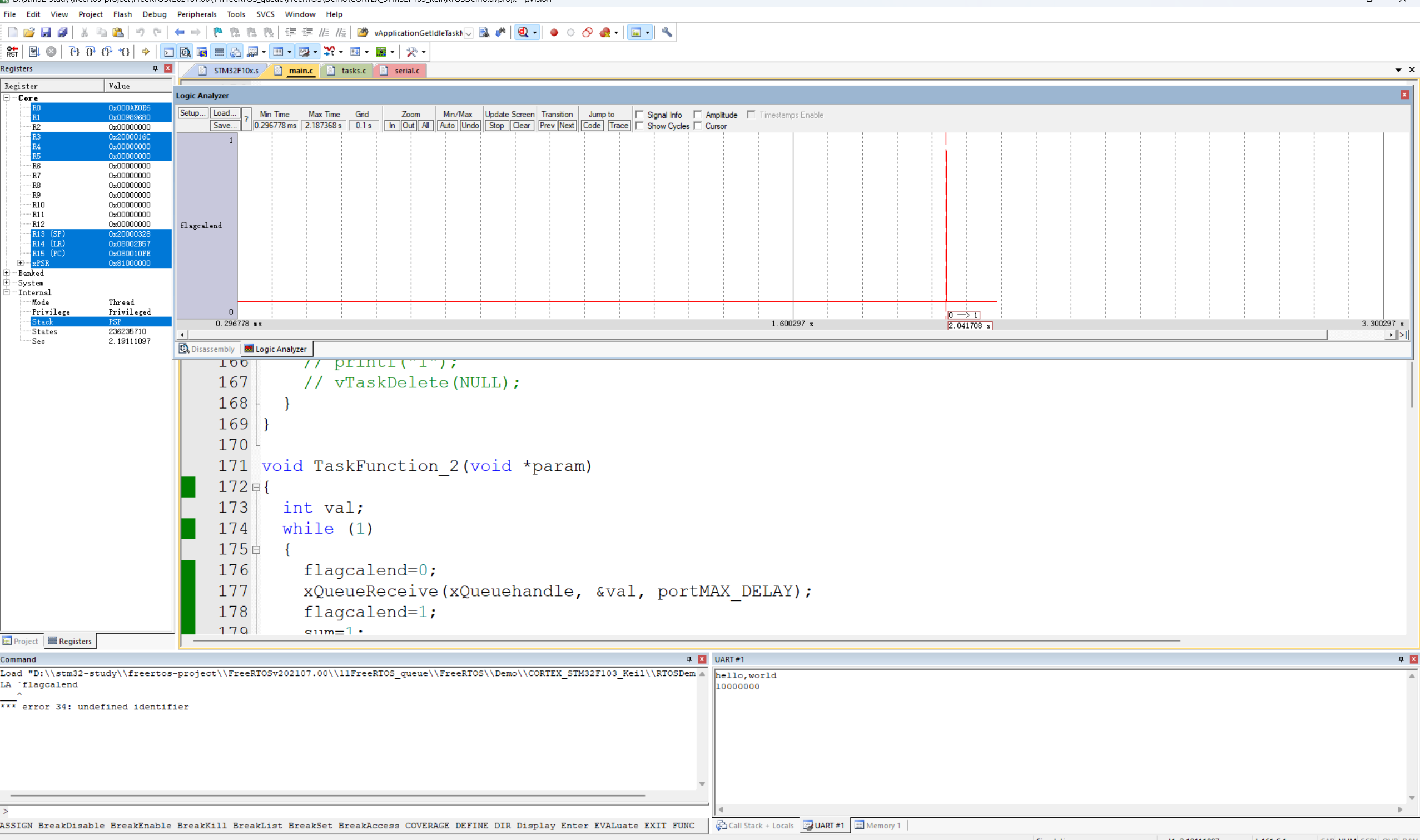Screen dimensions: 1420x840
Task: Click the CPU Reset (RST) icon
Action: click(12, 52)
